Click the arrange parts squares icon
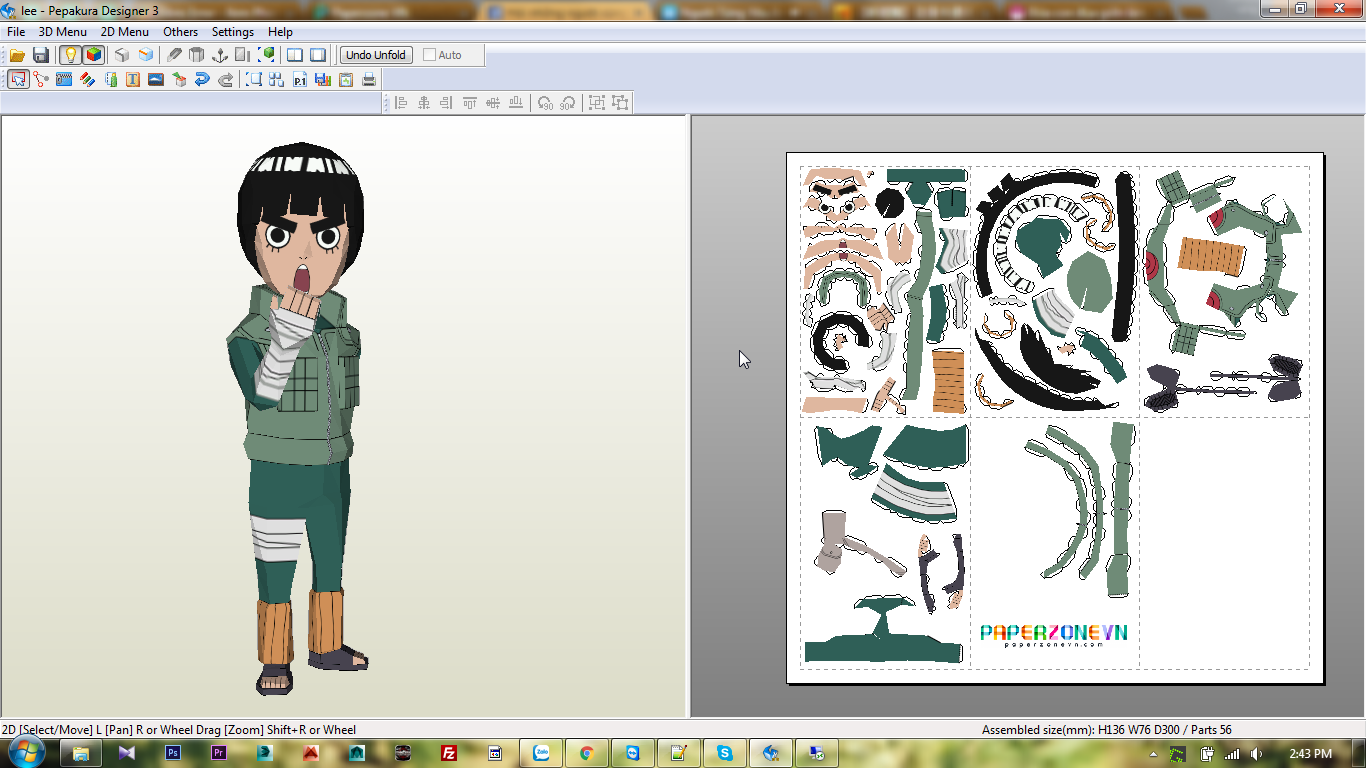1366x768 pixels. point(276,79)
